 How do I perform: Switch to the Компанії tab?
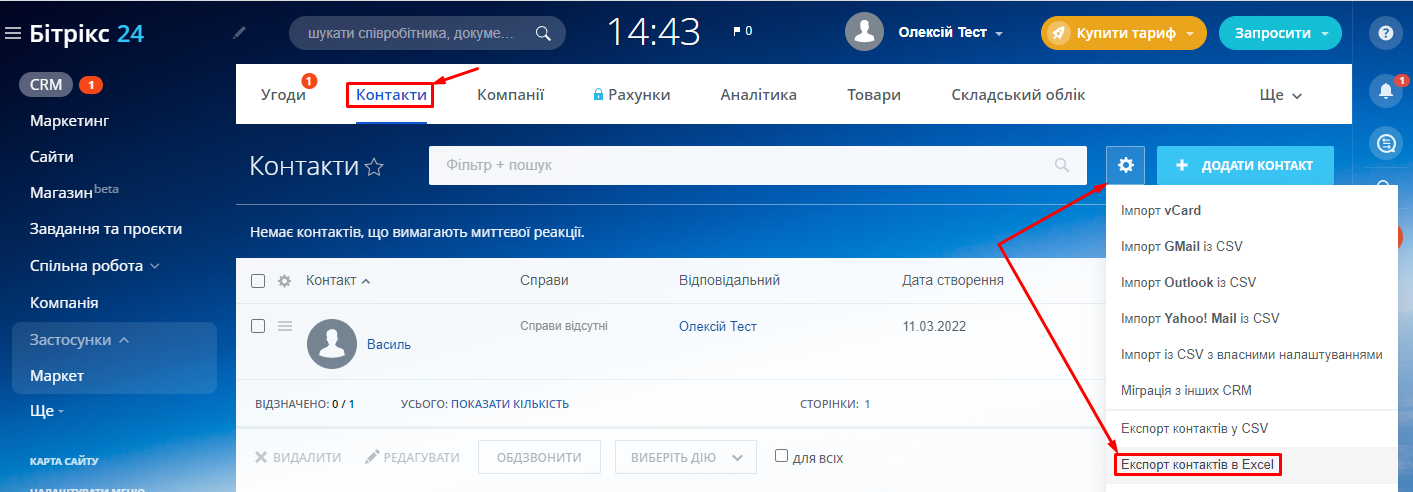click(510, 95)
